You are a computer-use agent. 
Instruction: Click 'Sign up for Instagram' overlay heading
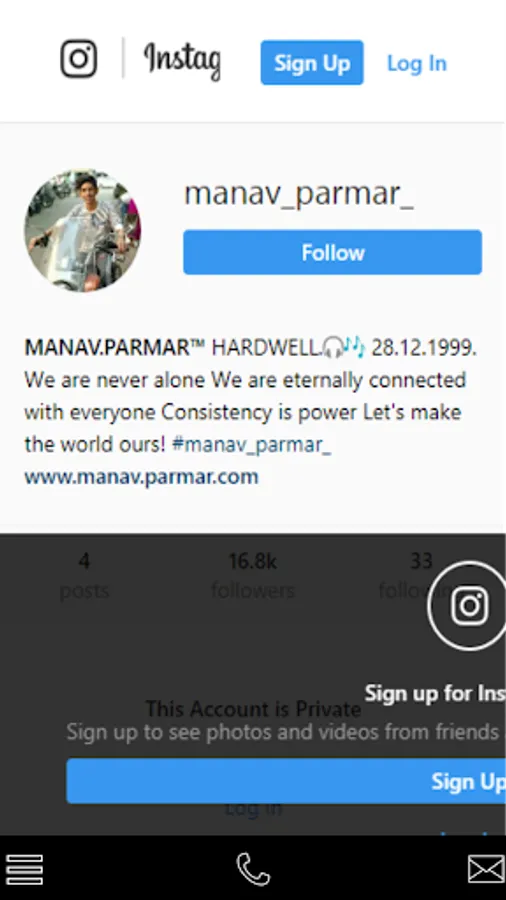[x=435, y=693]
